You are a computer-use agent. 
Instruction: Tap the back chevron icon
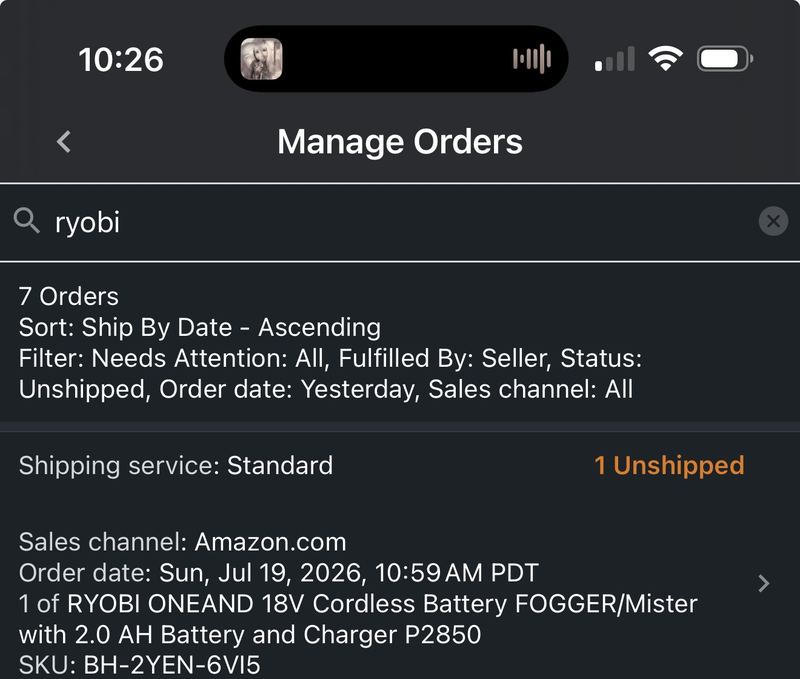64,141
